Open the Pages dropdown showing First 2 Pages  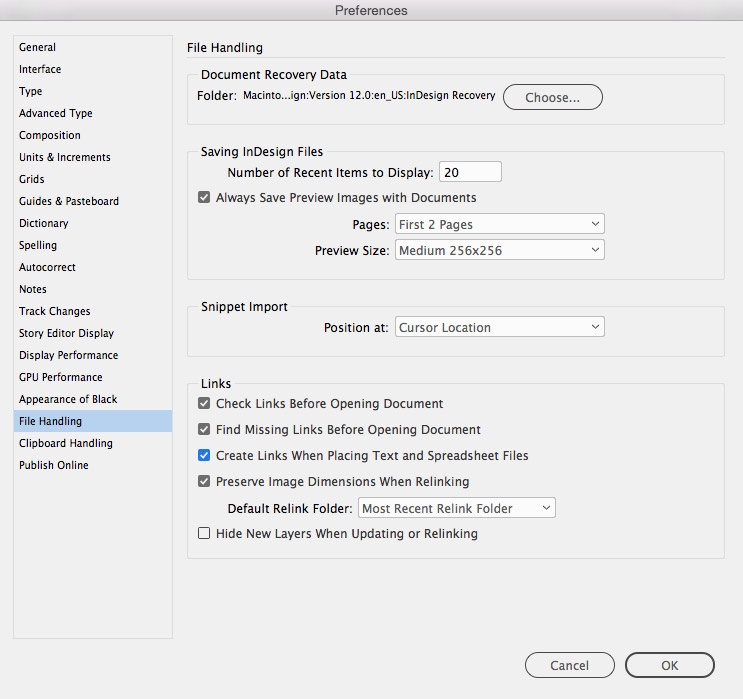pyautogui.click(x=499, y=225)
